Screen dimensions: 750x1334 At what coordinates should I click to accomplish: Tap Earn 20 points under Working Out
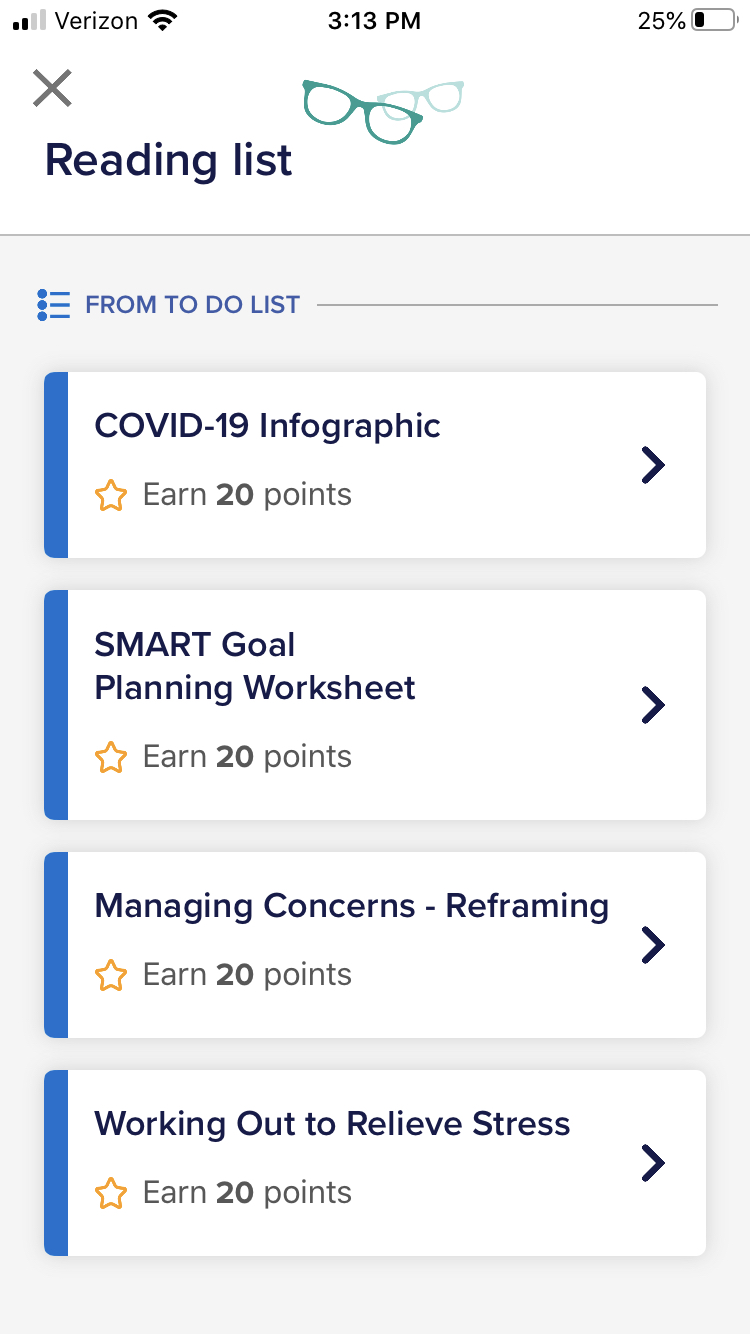pyautogui.click(x=247, y=1193)
